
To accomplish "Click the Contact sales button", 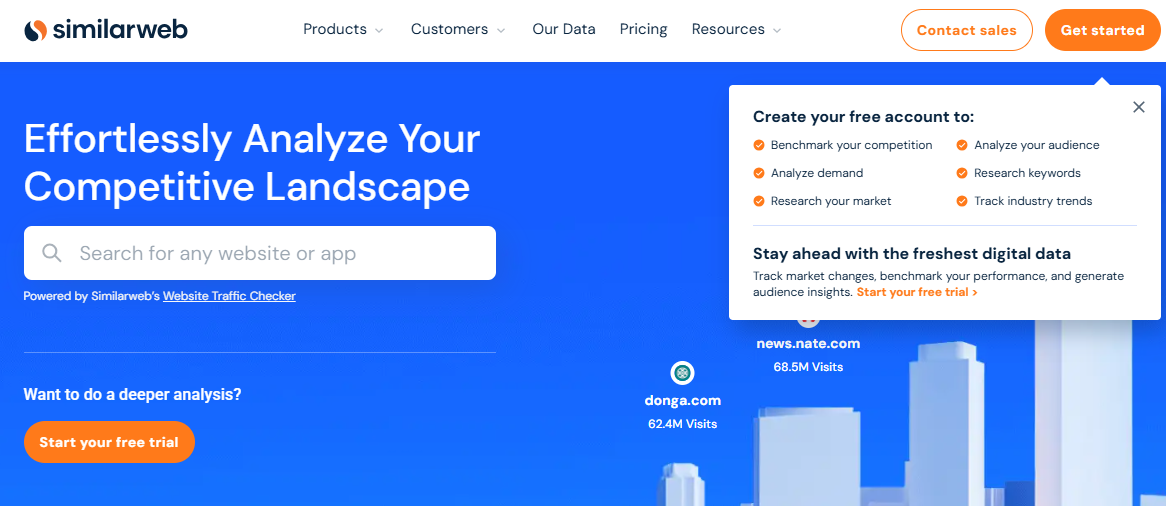I will tap(967, 30).
